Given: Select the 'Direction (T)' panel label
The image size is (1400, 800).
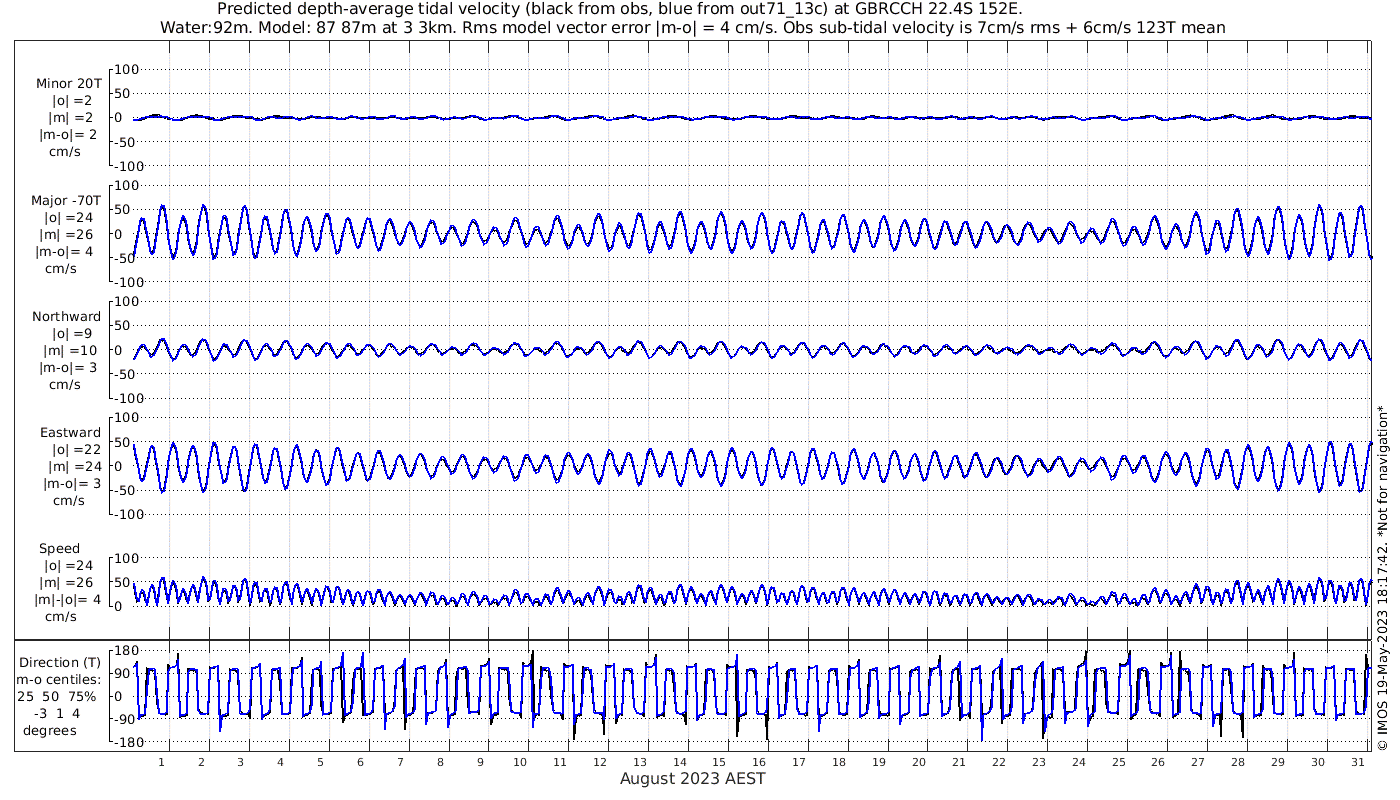Looking at the screenshot, I should (60, 662).
